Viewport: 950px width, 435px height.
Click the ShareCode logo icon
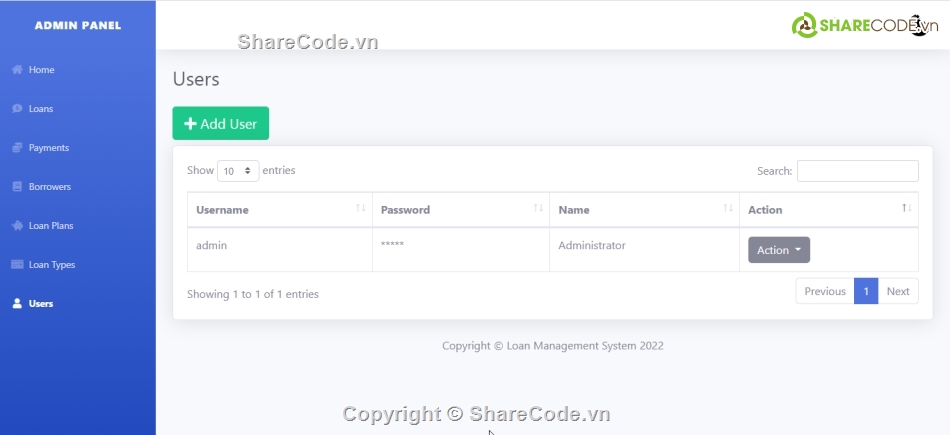pyautogui.click(x=804, y=26)
